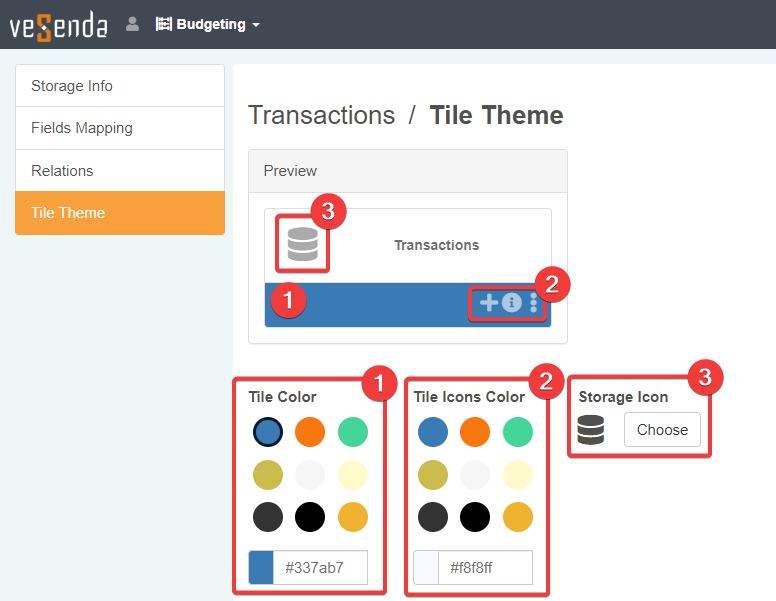
Task: Pick amber yellow swatch under Tile Icons Color
Action: pos(518,517)
